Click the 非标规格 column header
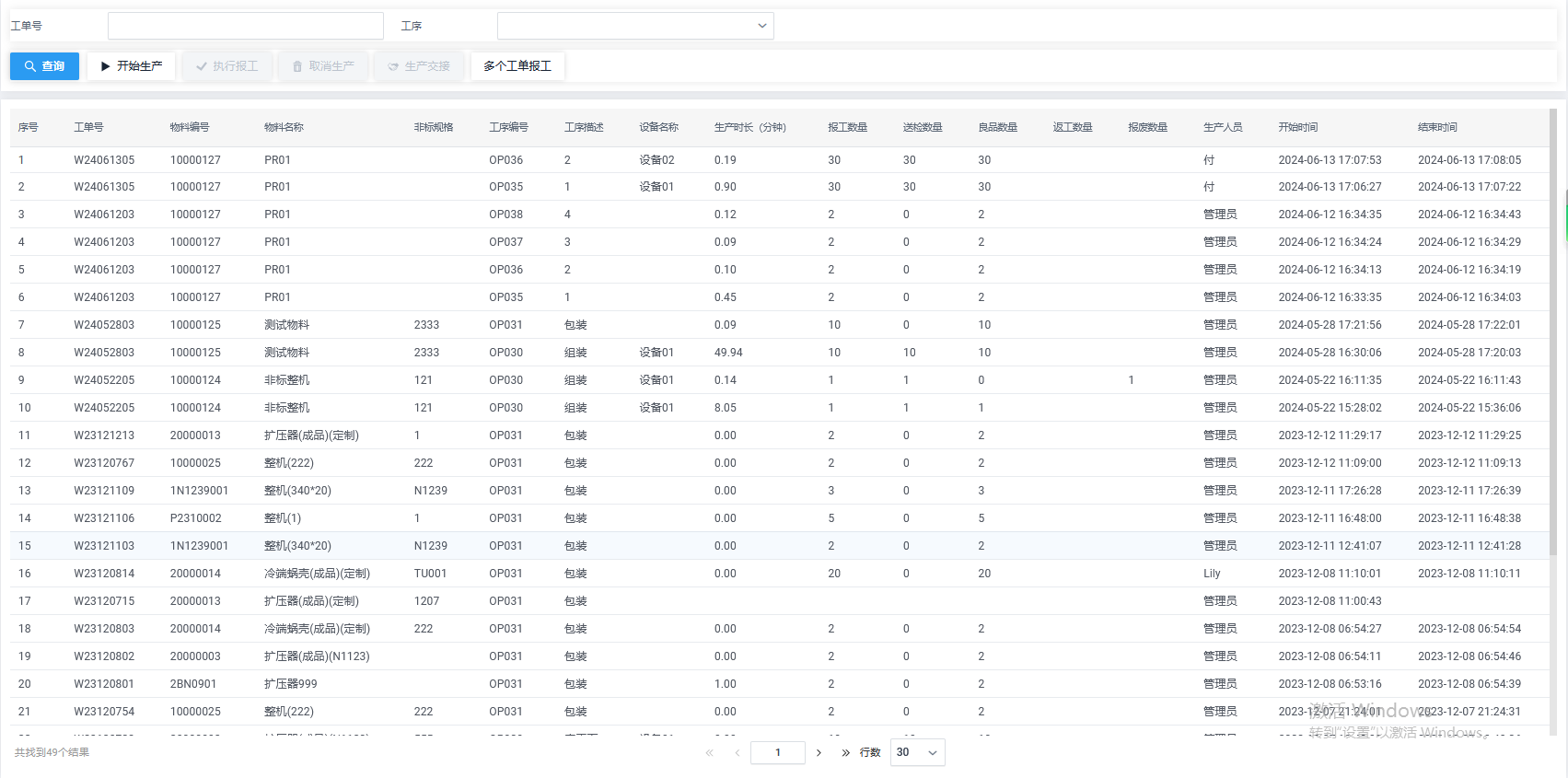1568x778 pixels. [x=433, y=127]
